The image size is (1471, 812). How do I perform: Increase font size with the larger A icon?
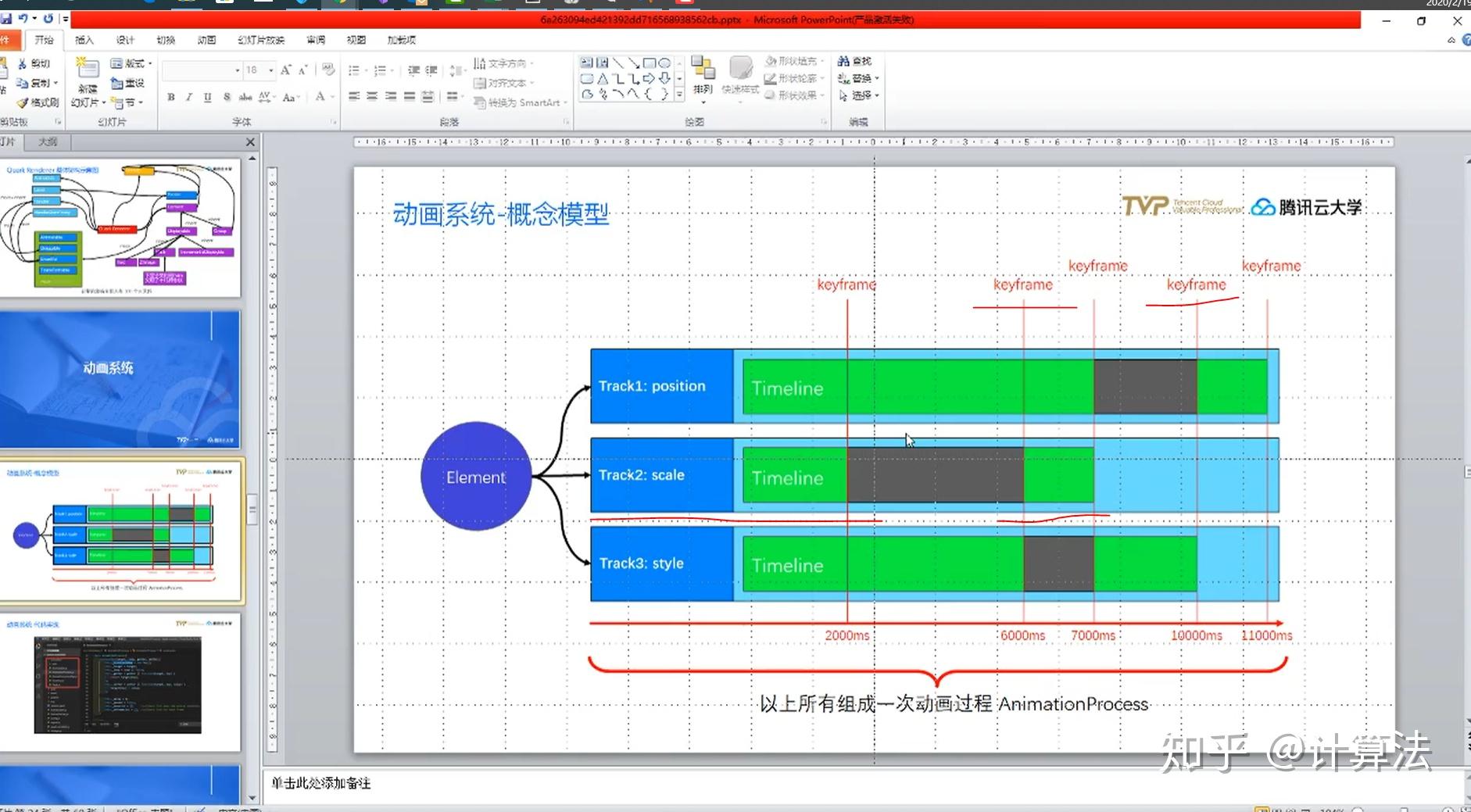tap(286, 70)
